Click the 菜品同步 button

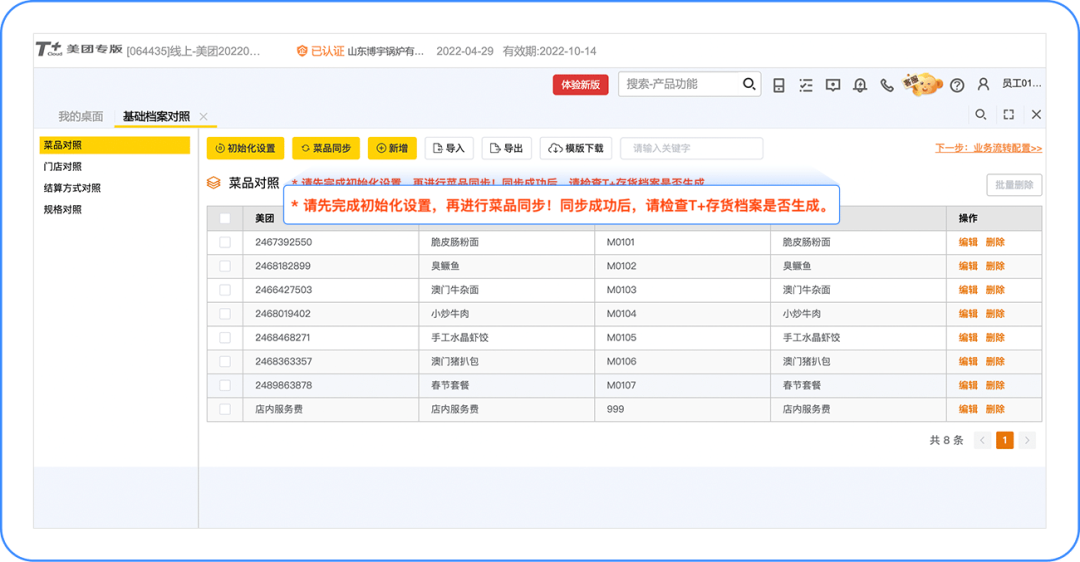326,148
